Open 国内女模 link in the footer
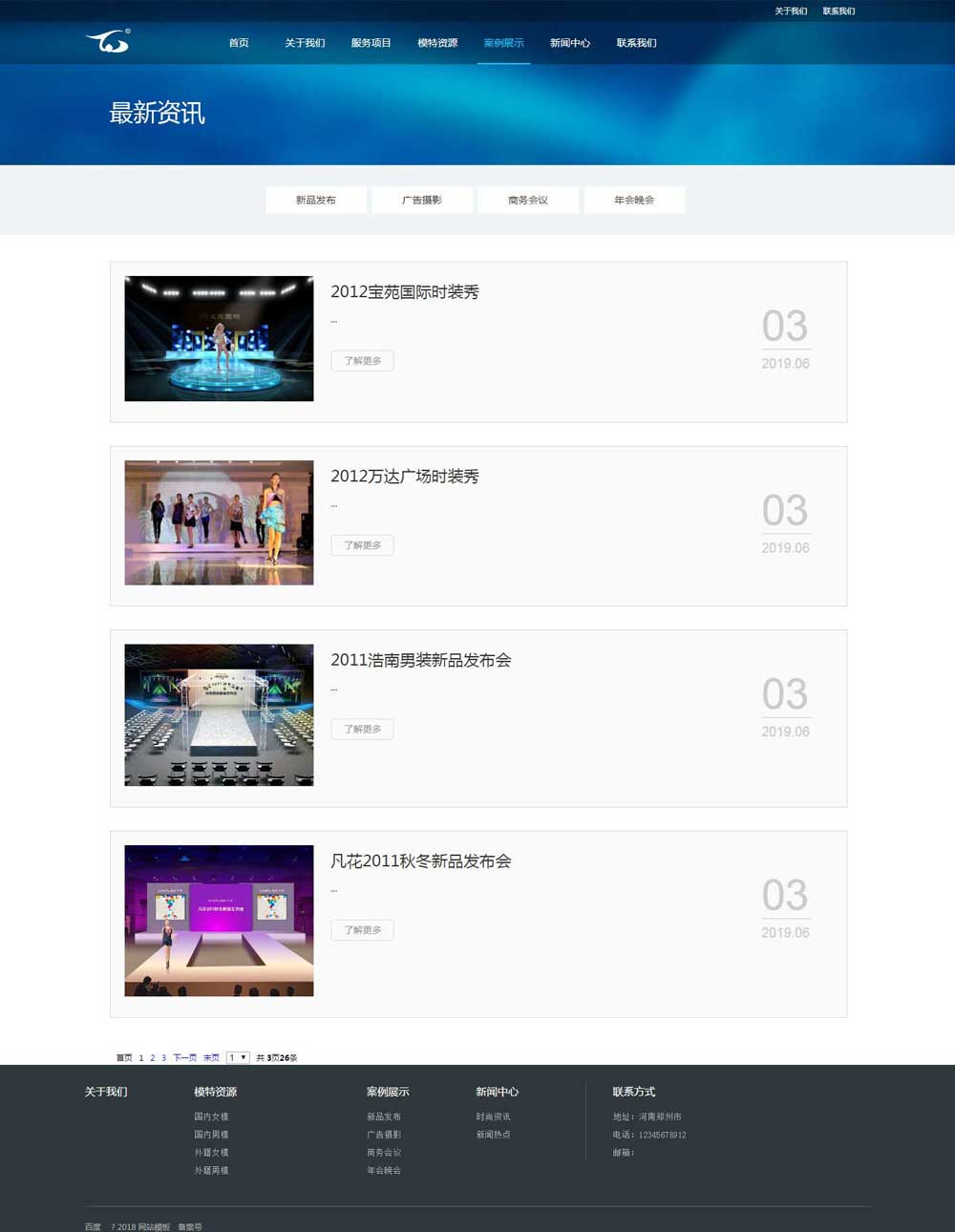 (x=211, y=1116)
